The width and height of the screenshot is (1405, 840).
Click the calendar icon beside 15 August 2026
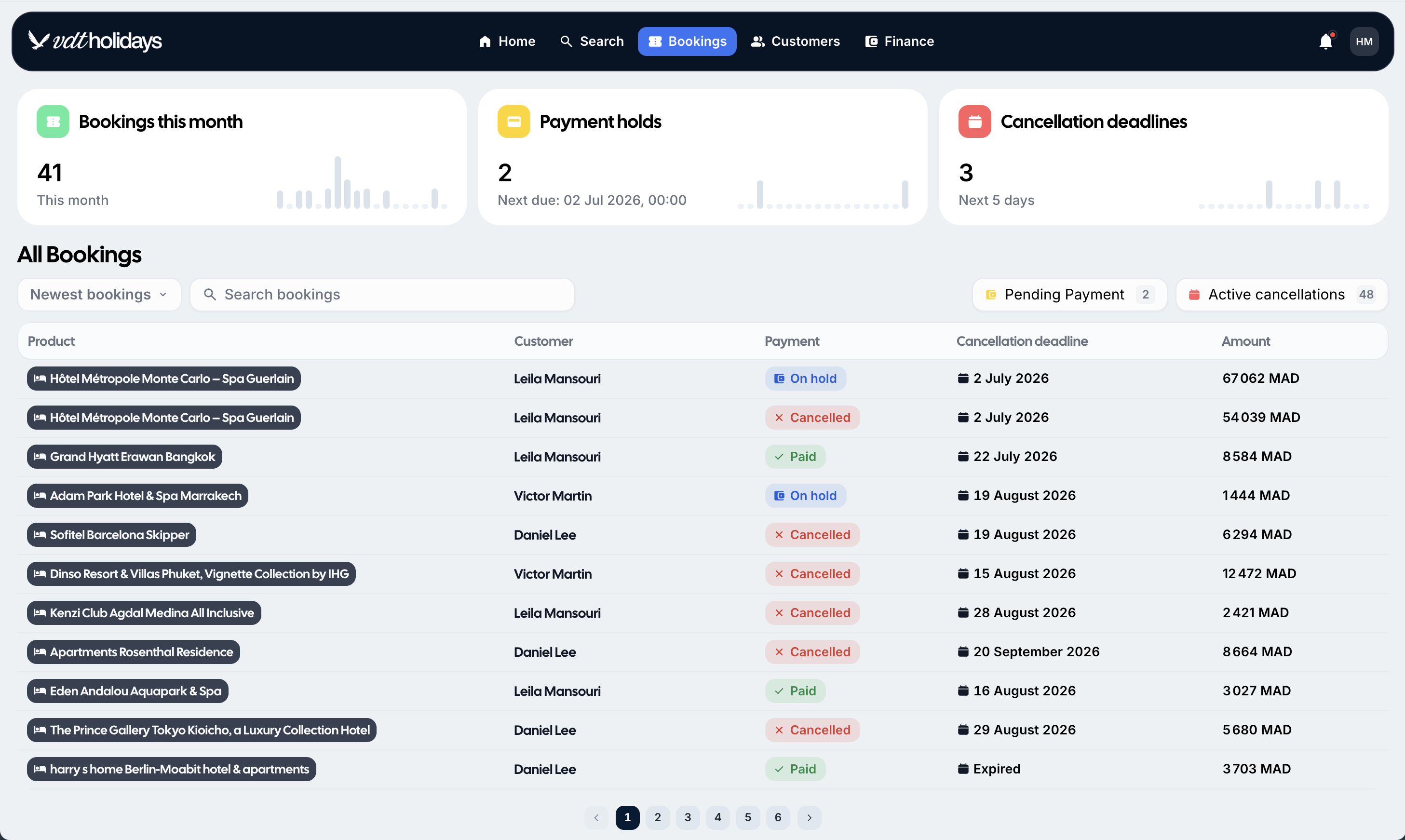coord(962,573)
